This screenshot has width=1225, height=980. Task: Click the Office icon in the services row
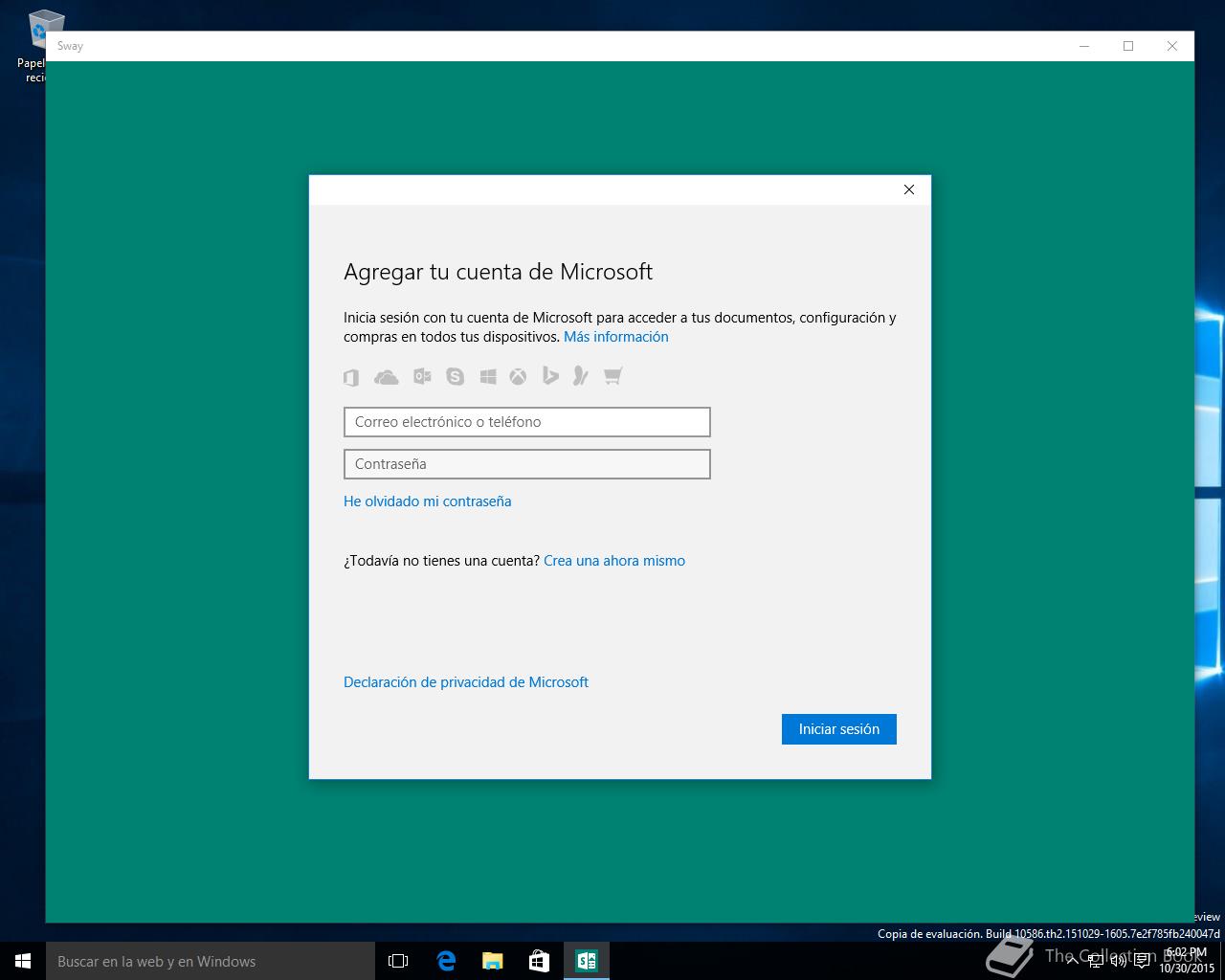pos(351,377)
